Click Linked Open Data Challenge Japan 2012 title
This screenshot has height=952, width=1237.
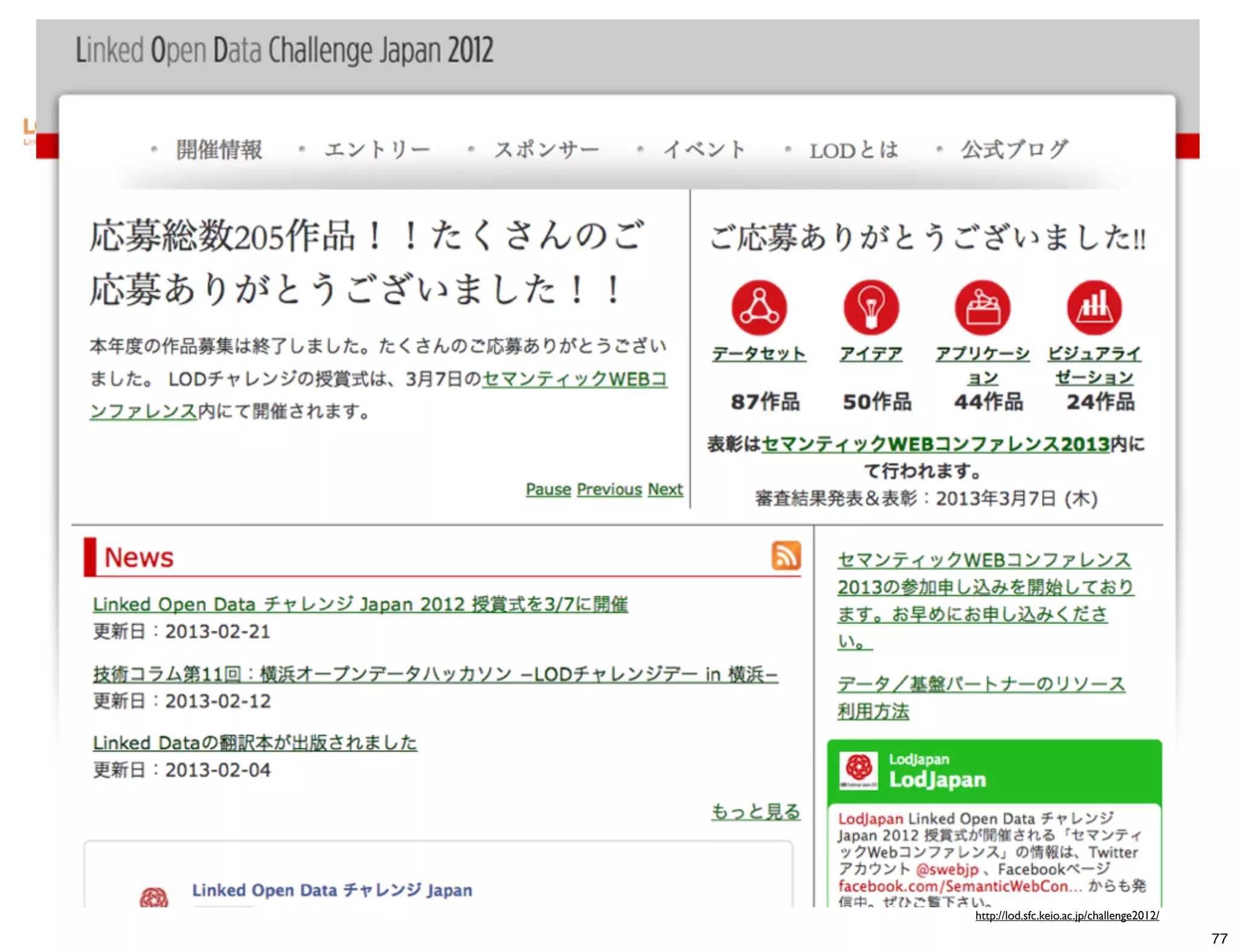click(x=284, y=50)
